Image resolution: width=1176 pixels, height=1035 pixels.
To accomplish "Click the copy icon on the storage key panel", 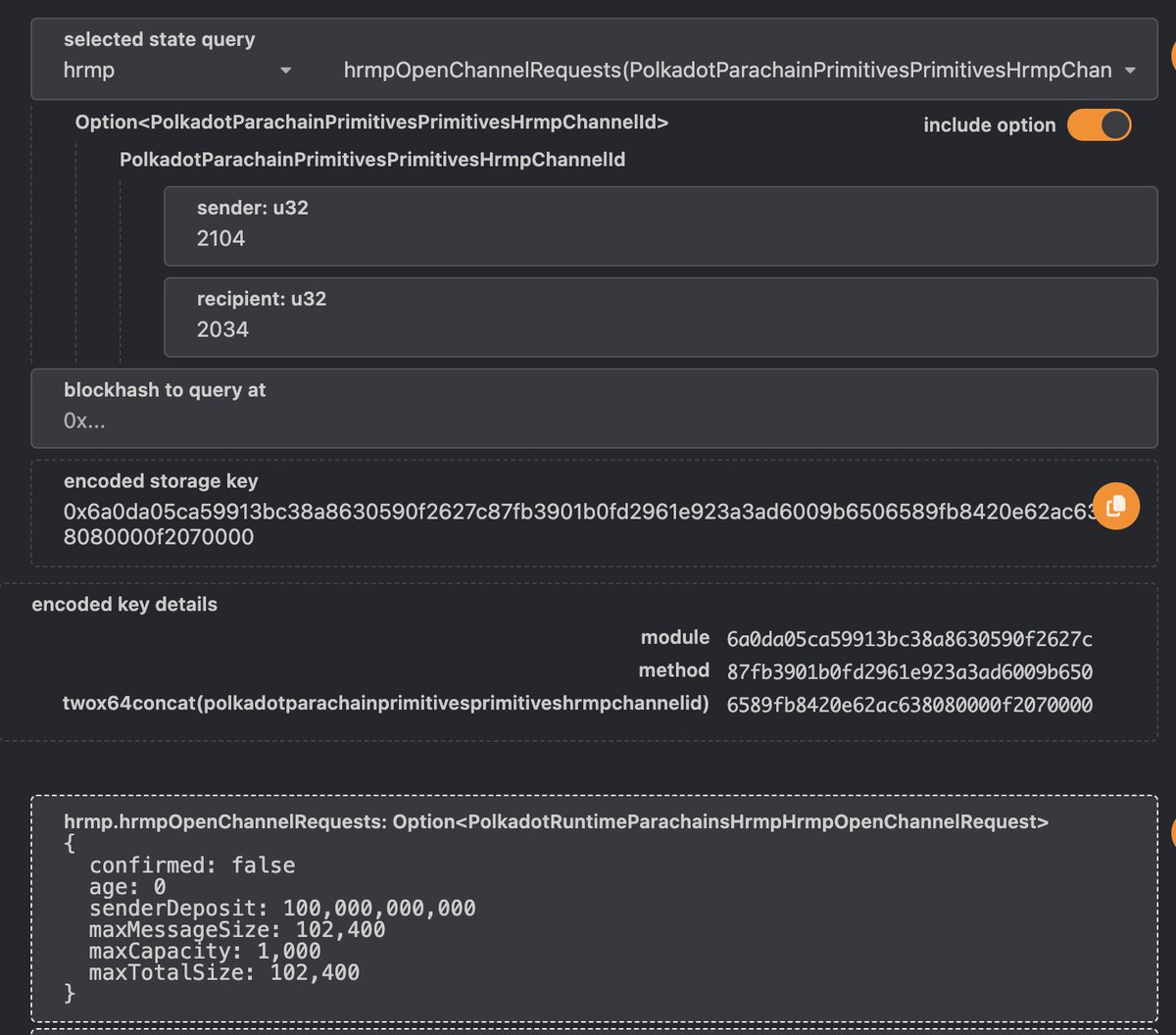I will [1116, 506].
